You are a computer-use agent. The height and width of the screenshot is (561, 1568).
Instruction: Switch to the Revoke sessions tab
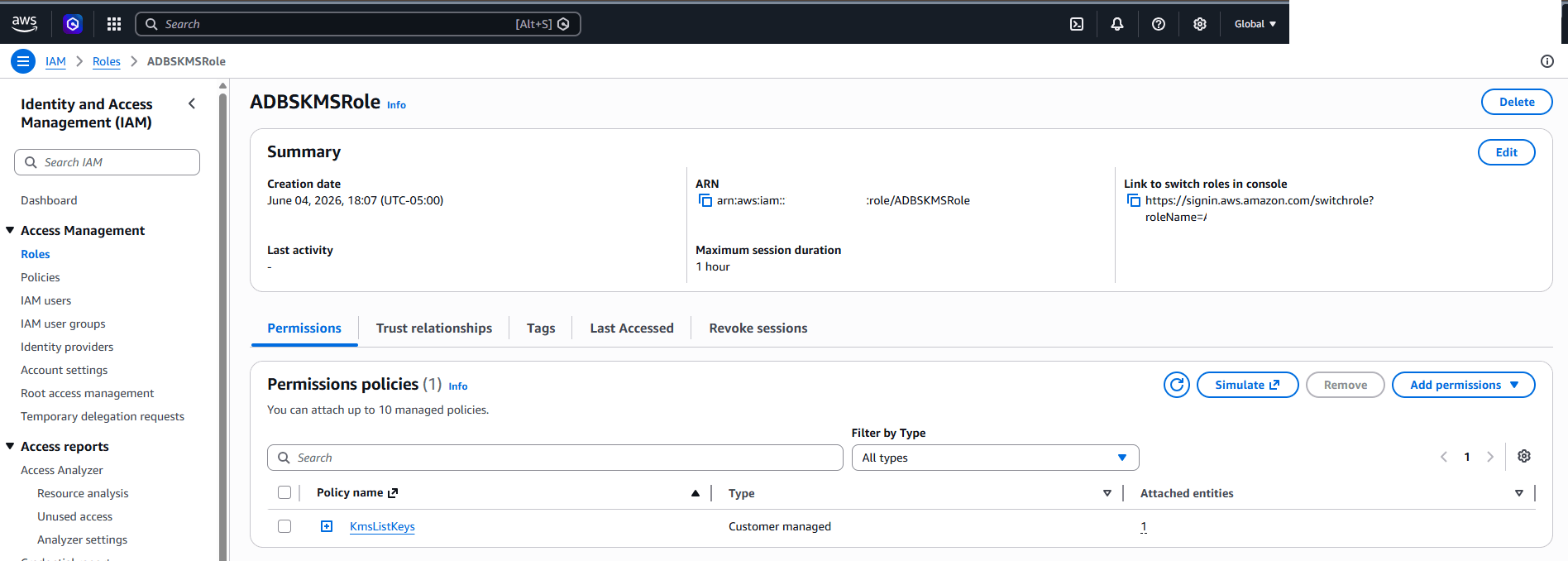tap(758, 328)
